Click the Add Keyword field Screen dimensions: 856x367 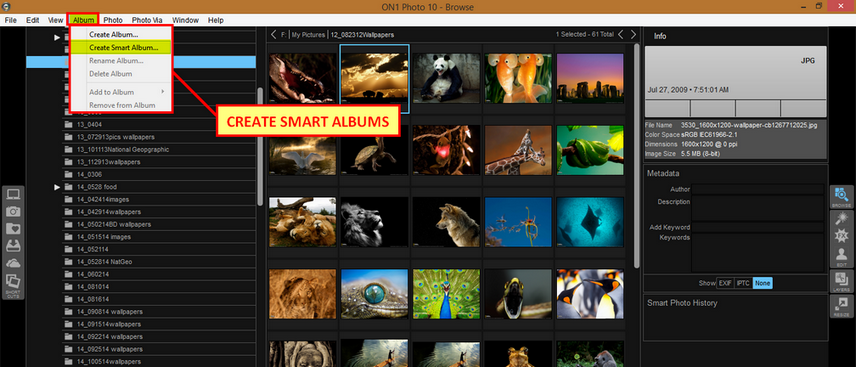coord(758,227)
